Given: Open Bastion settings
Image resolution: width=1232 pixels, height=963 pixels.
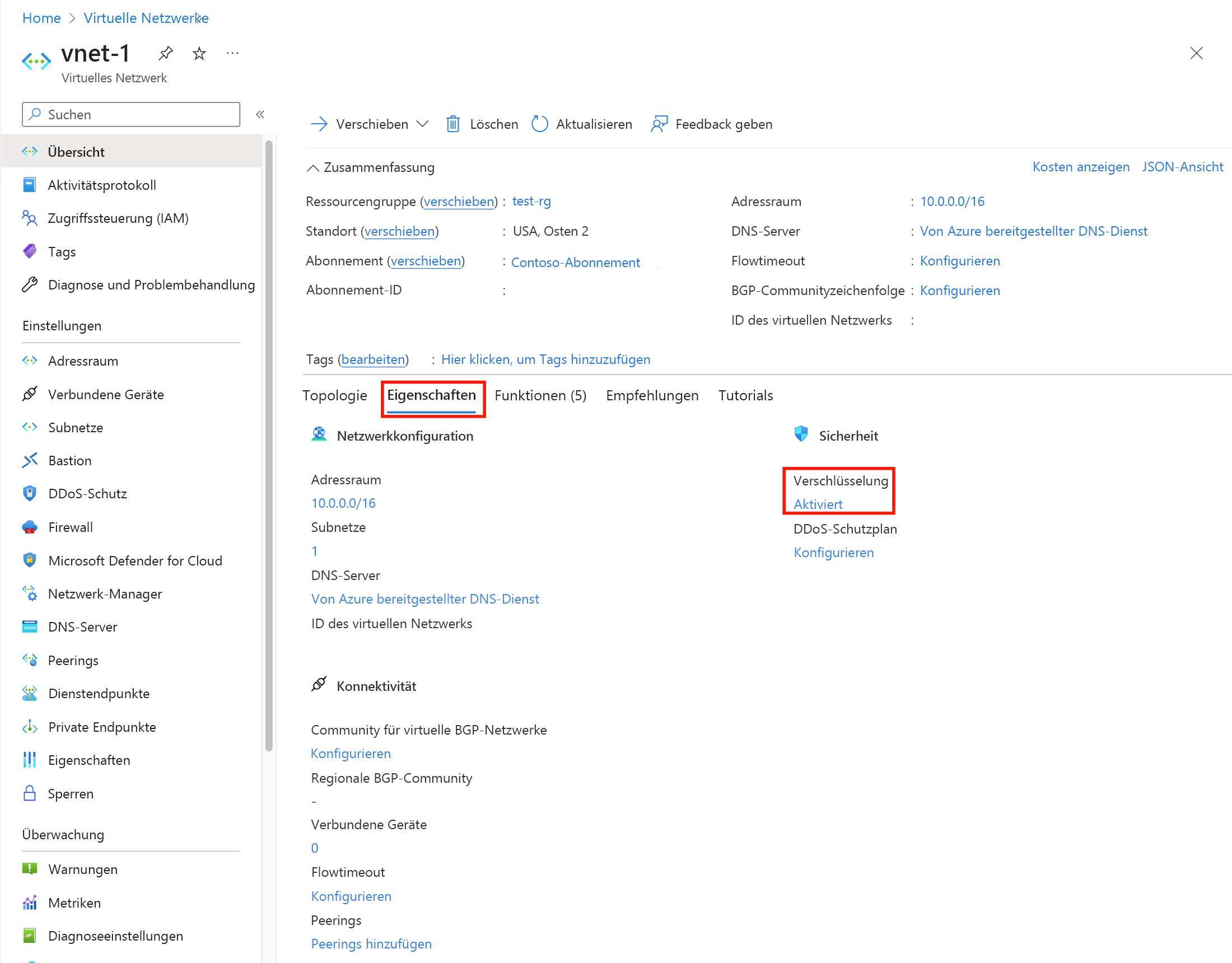Looking at the screenshot, I should pyautogui.click(x=69, y=460).
